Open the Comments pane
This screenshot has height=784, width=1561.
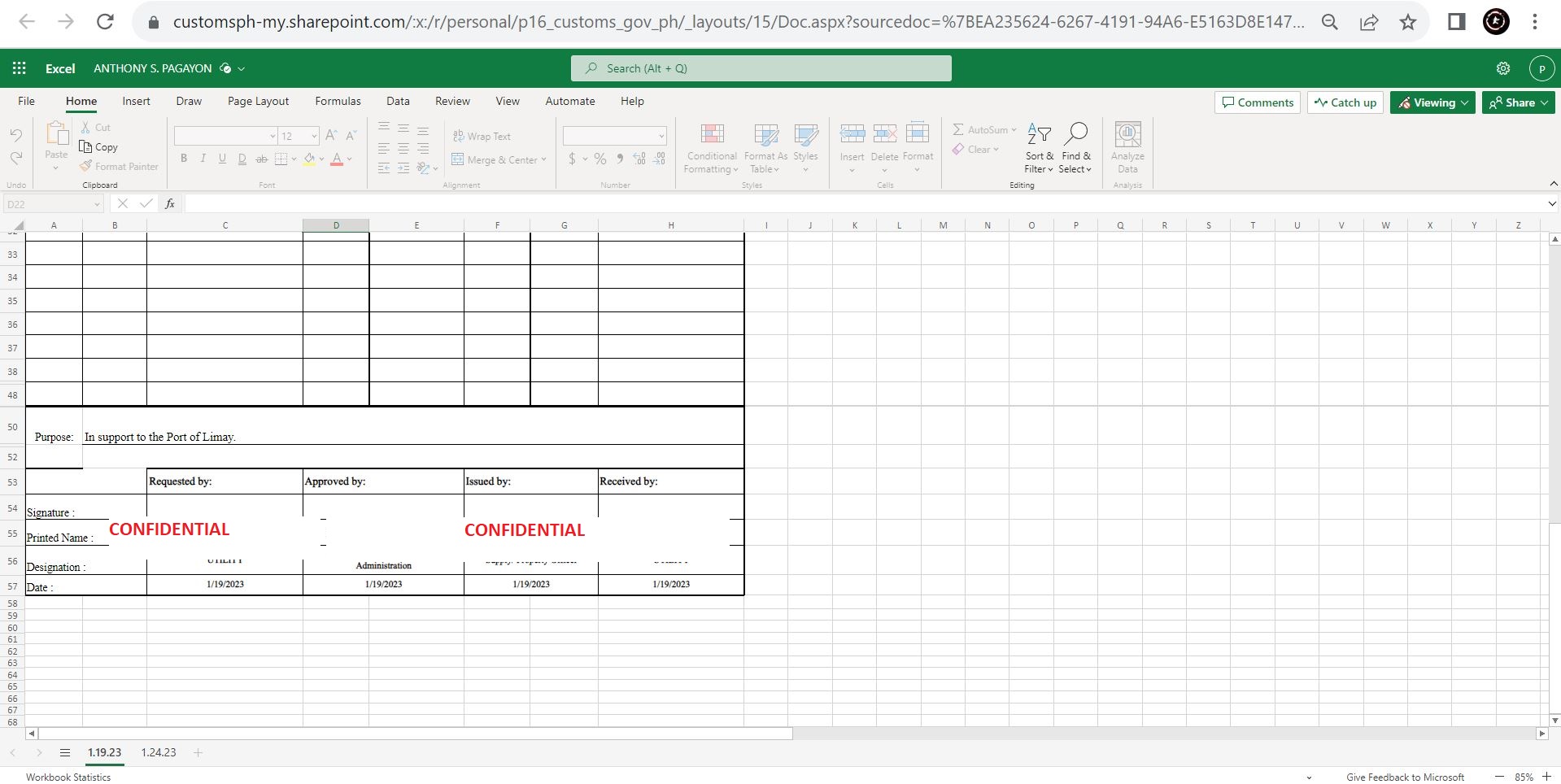1258,102
